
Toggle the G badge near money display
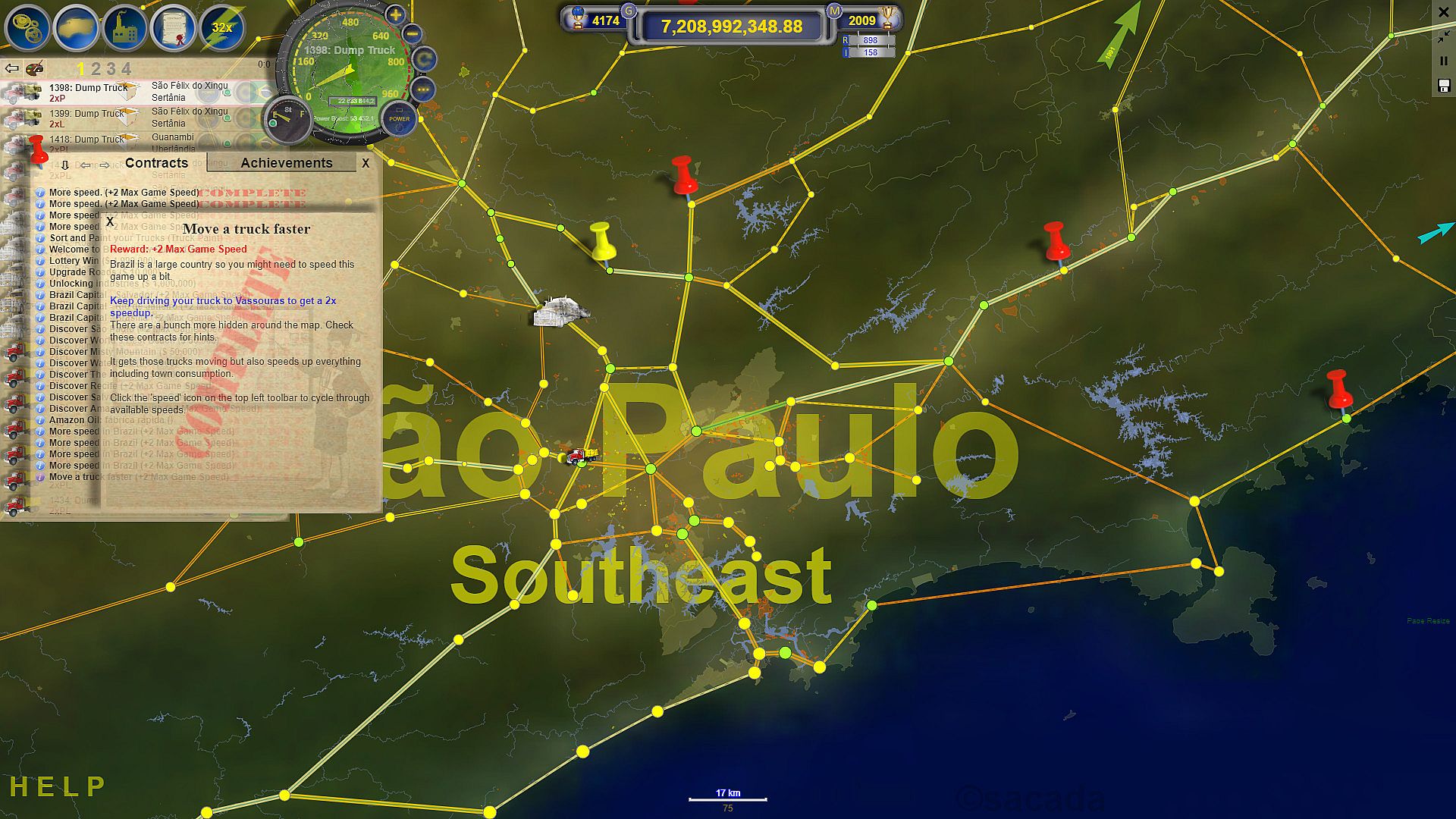(628, 10)
